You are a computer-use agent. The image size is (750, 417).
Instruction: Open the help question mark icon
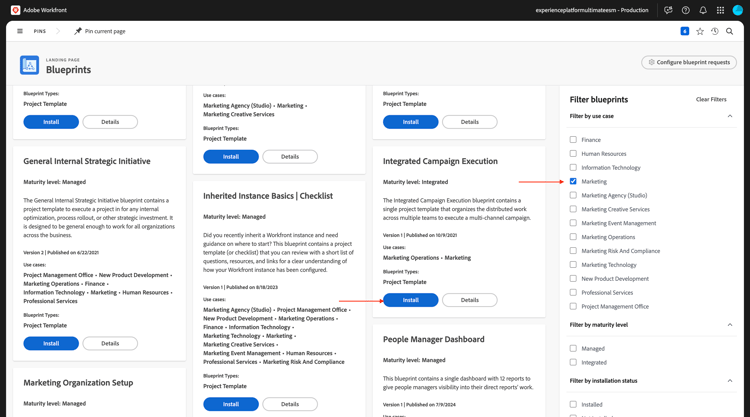point(685,10)
